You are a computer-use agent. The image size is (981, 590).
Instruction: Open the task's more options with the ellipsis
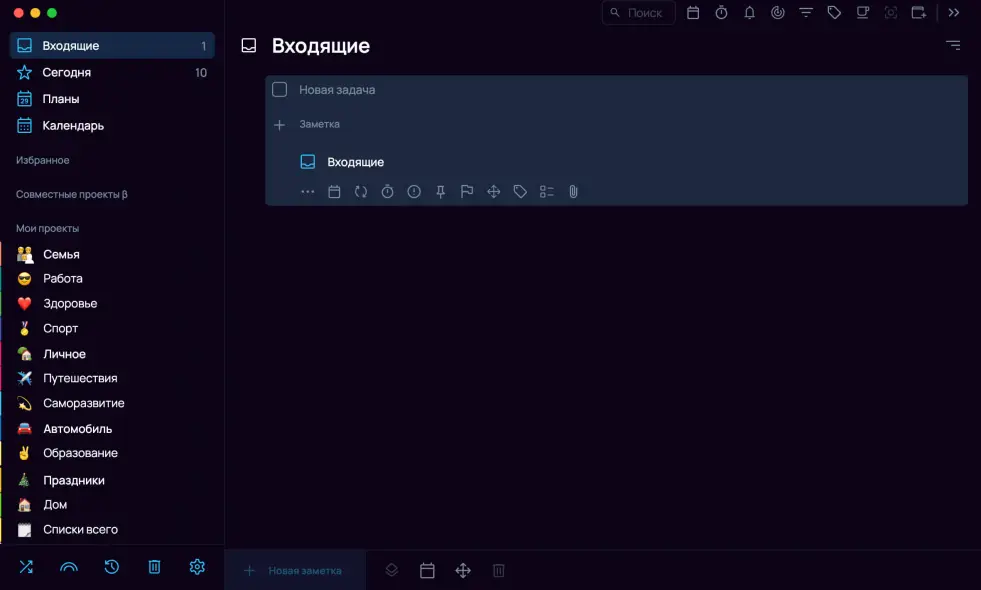[x=307, y=191]
